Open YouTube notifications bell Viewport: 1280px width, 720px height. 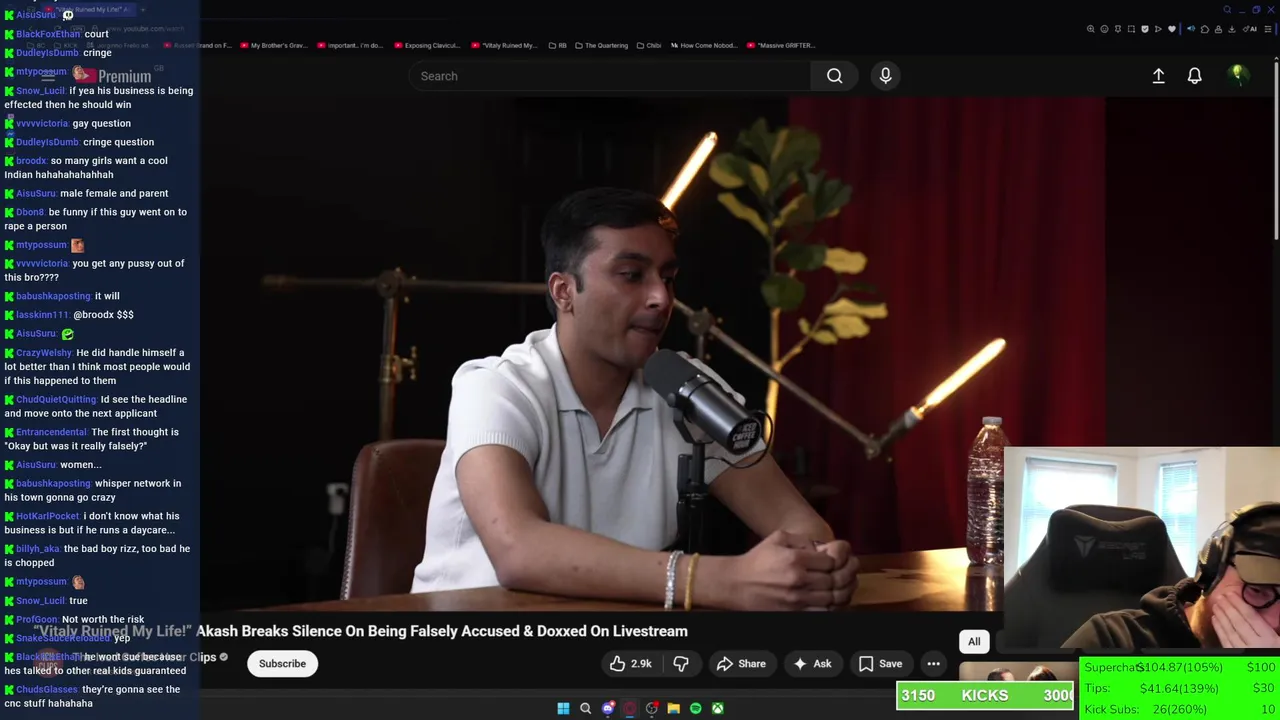1194,76
